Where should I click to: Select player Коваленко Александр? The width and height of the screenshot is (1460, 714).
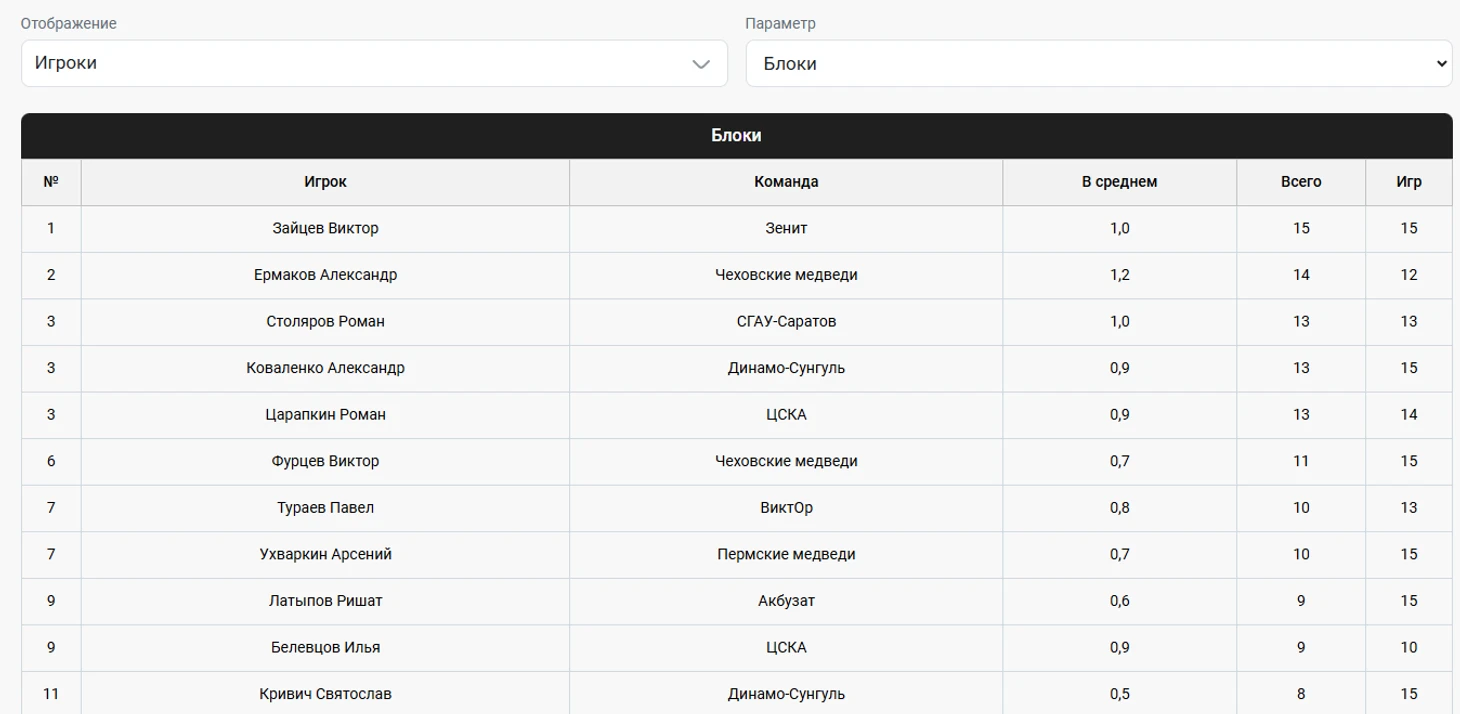click(x=326, y=368)
